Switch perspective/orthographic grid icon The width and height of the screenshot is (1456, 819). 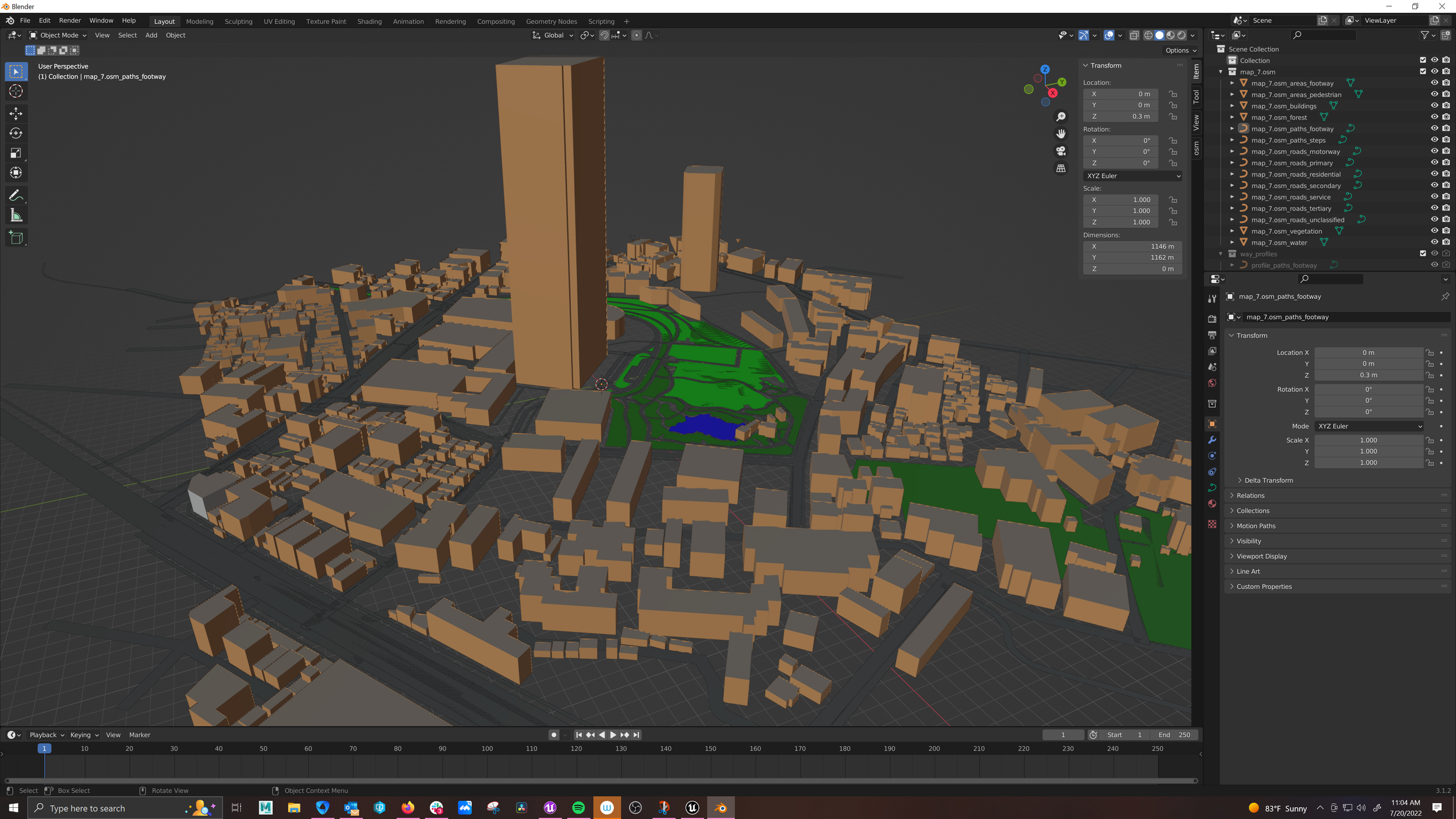(1061, 168)
